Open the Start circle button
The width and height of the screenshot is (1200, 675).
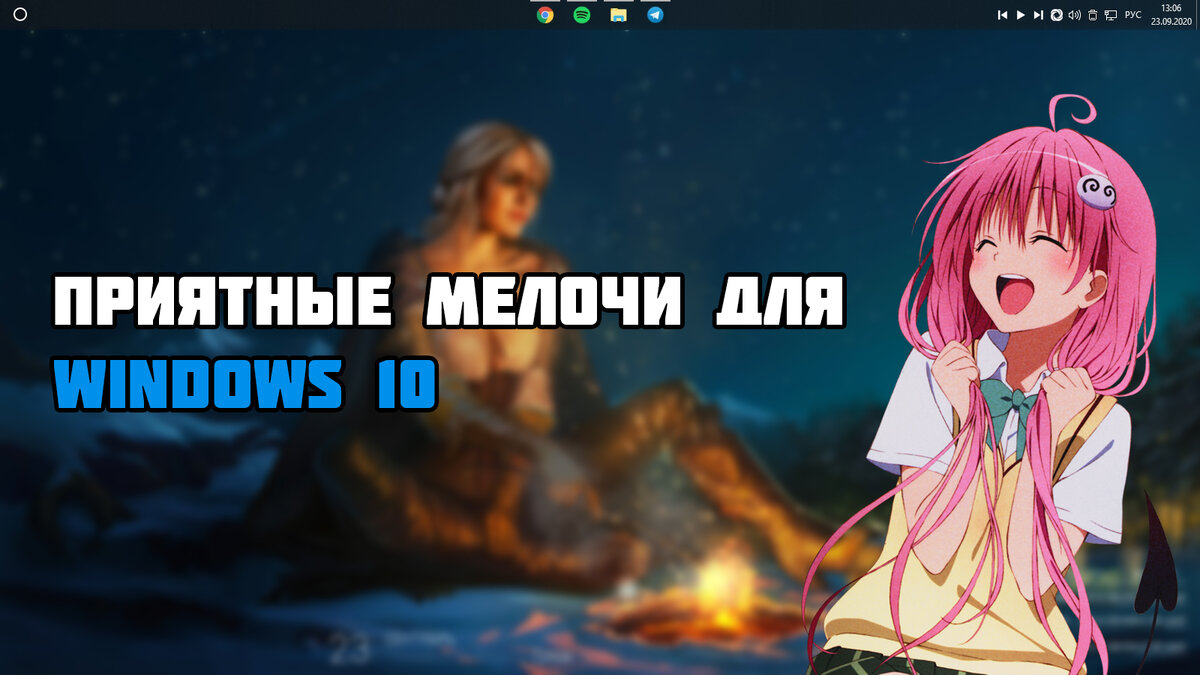click(x=20, y=15)
